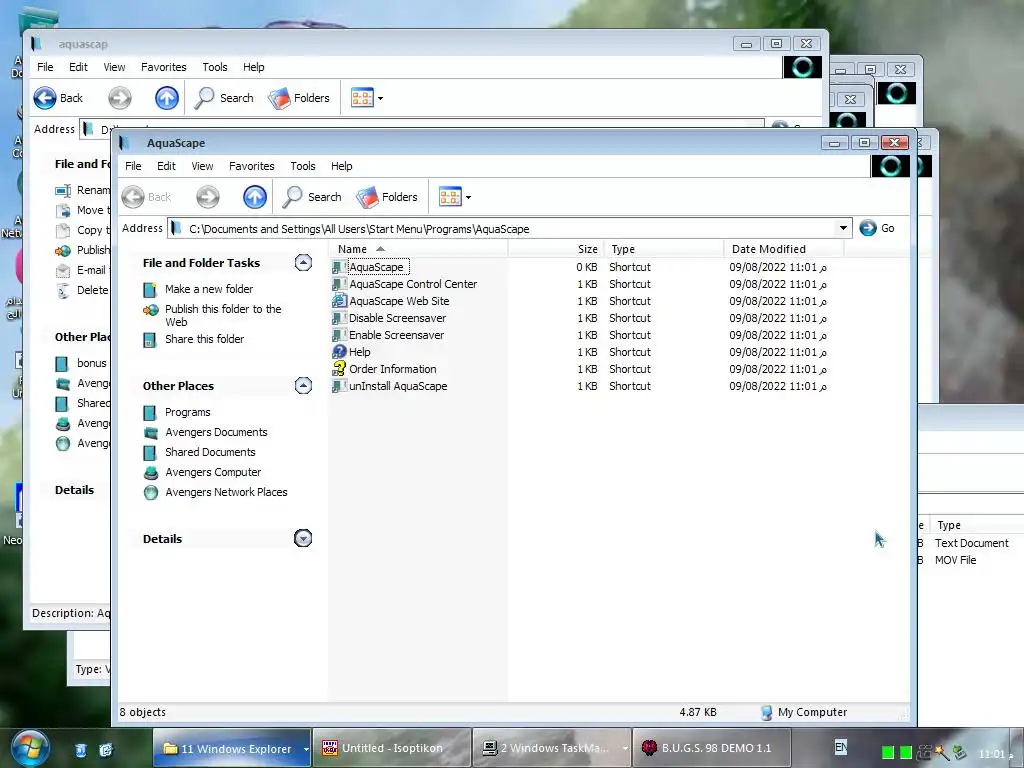The image size is (1024, 768).
Task: Click Forward arrow in AquaScape window toolbar
Action: coord(208,197)
